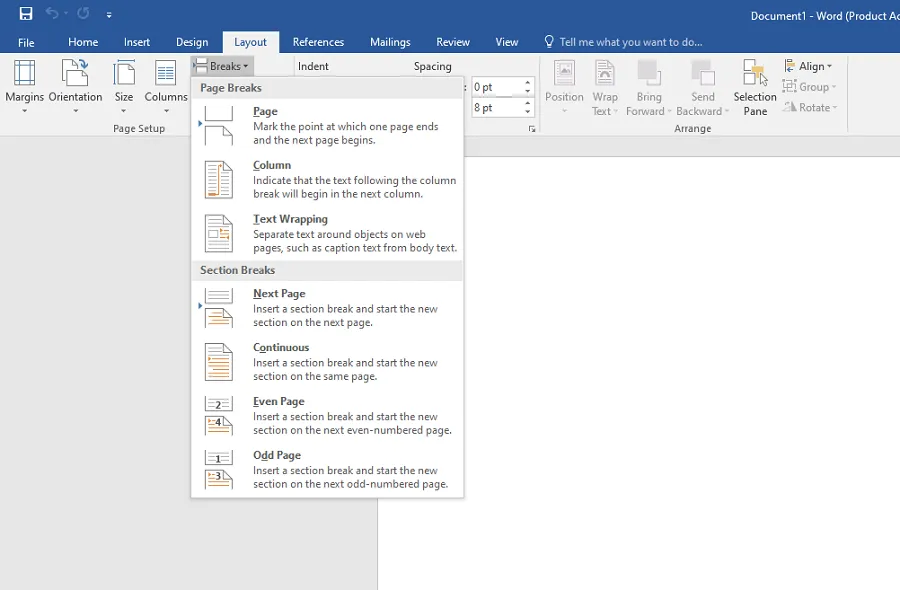Image resolution: width=900 pixels, height=590 pixels.
Task: Select the Layout tab
Action: tap(250, 42)
